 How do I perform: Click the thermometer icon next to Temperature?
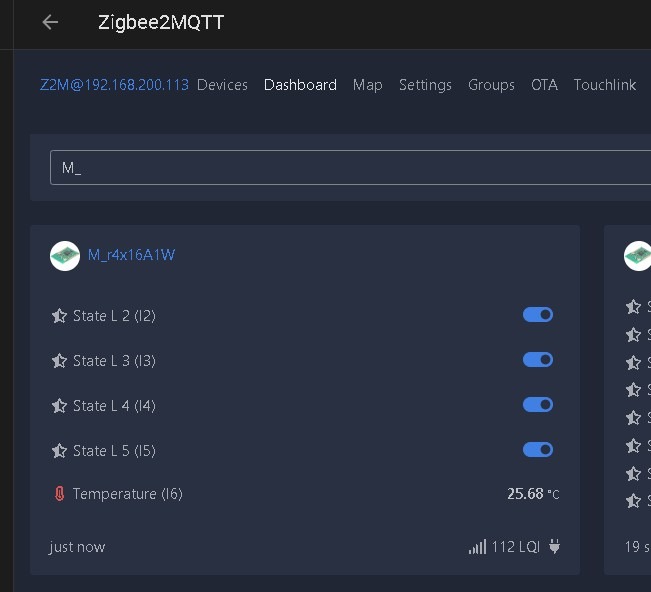point(59,494)
